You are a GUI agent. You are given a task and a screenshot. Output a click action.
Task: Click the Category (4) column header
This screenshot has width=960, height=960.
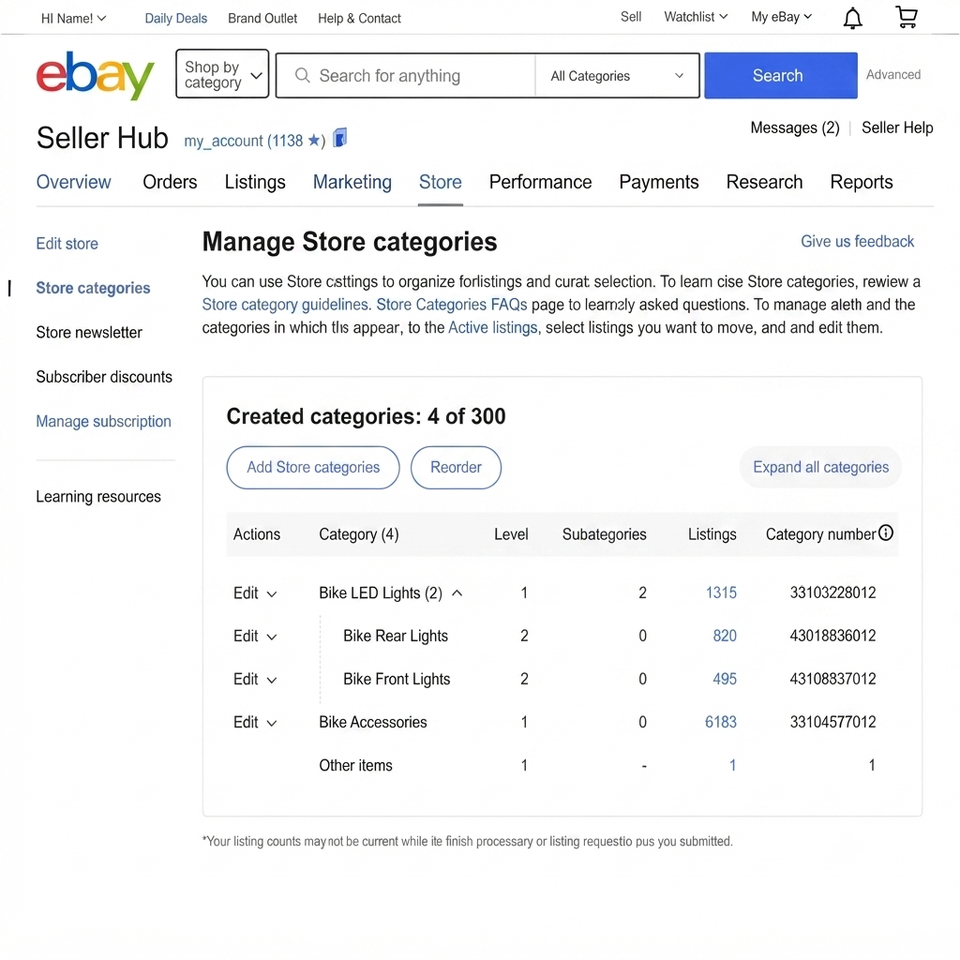coord(359,534)
